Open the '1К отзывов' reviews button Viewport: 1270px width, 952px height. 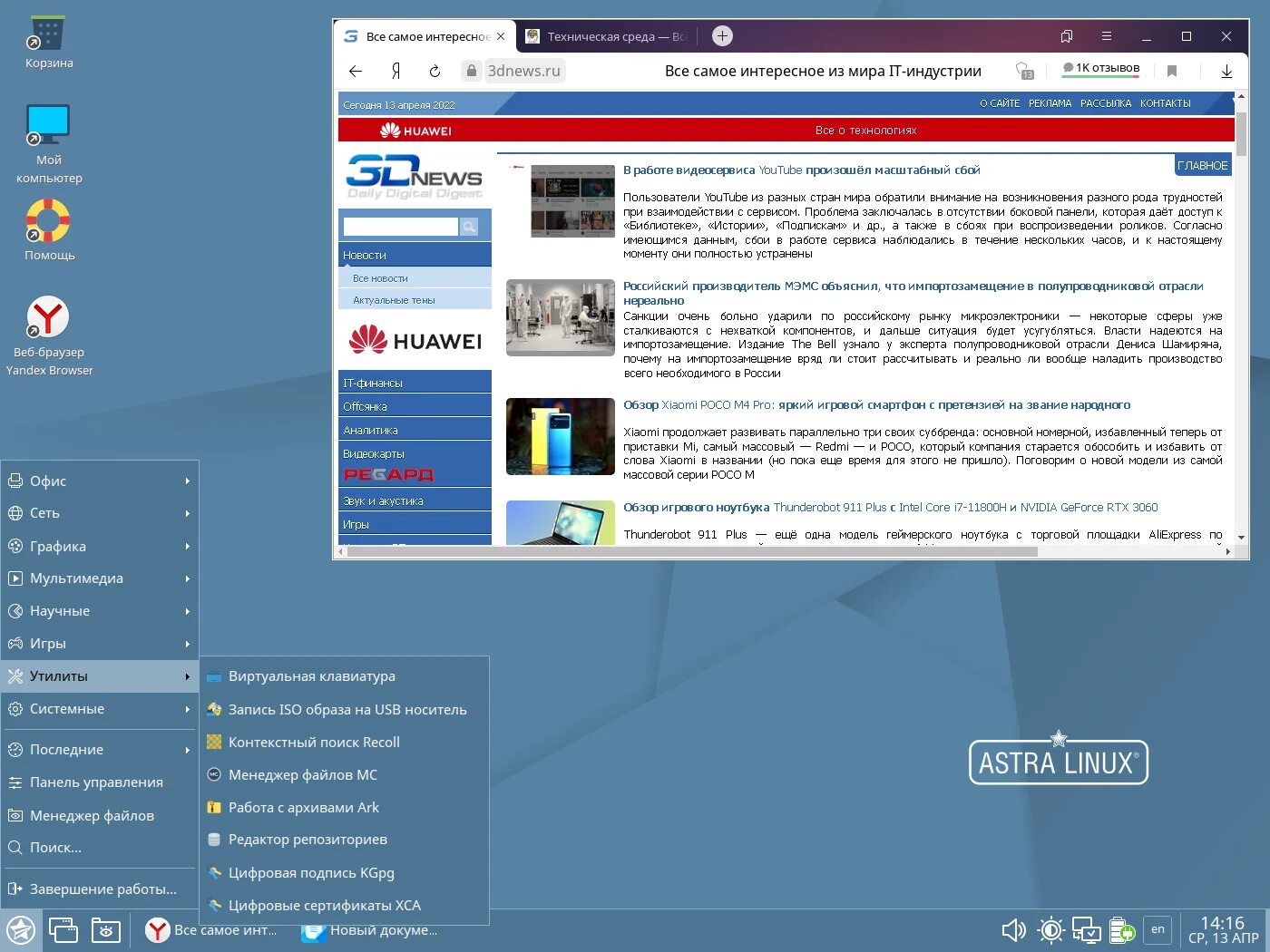pyautogui.click(x=1100, y=68)
